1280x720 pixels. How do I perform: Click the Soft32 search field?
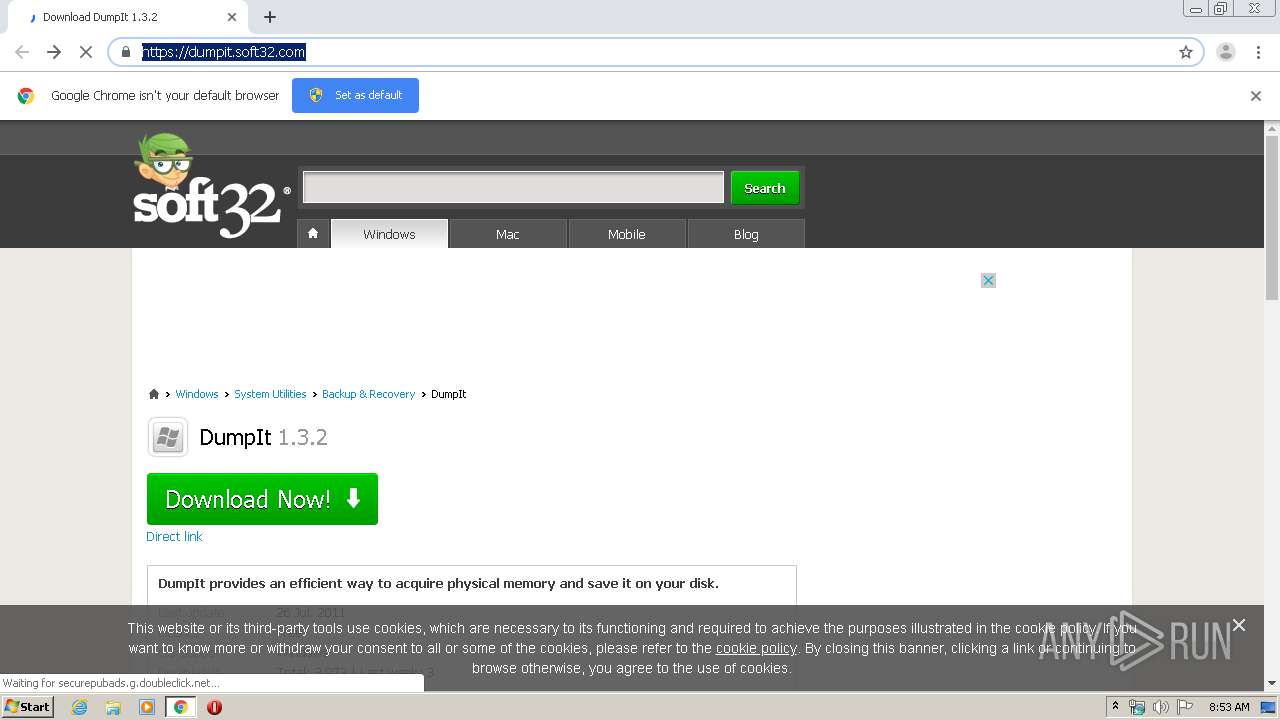click(x=513, y=187)
